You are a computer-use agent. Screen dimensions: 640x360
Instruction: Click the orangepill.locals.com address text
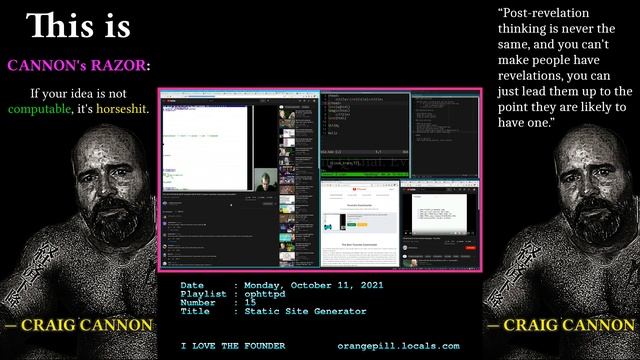coord(398,346)
